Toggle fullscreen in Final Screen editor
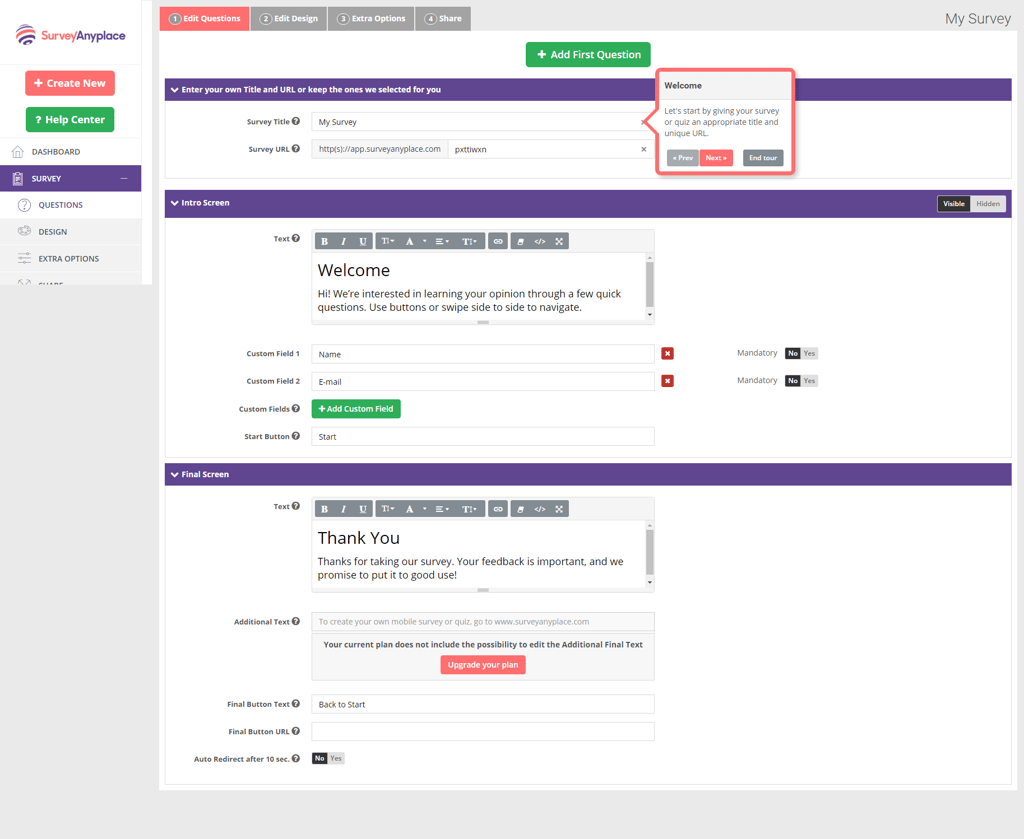The image size is (1024, 839). (x=559, y=509)
